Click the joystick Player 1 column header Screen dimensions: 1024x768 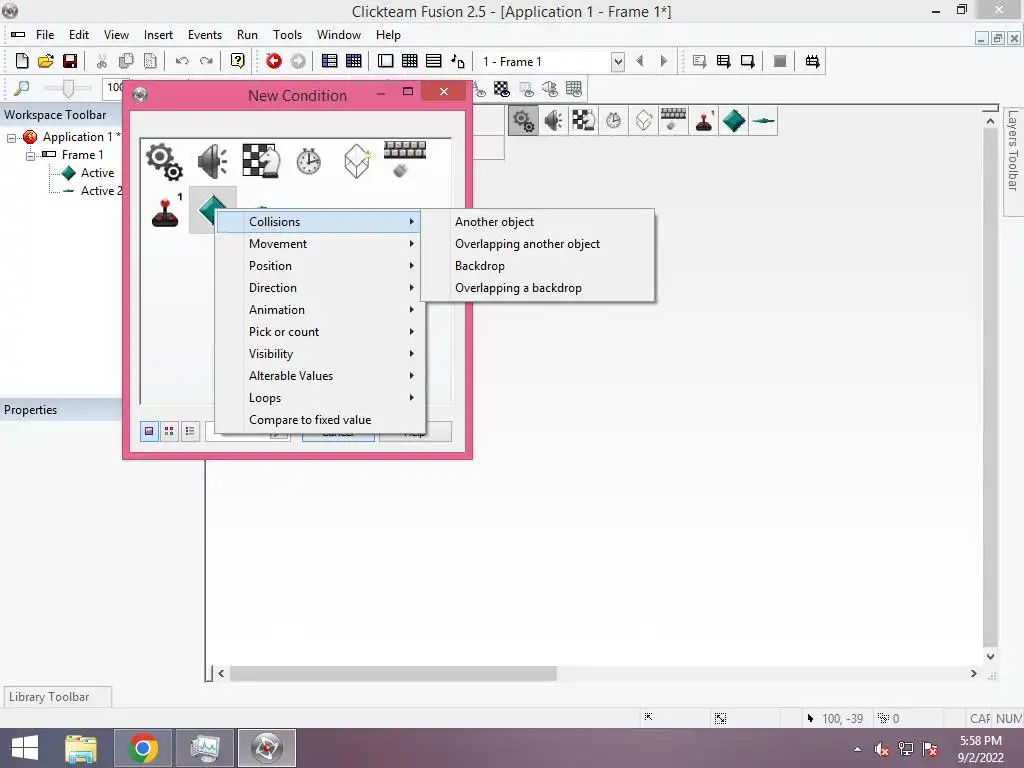[704, 120]
